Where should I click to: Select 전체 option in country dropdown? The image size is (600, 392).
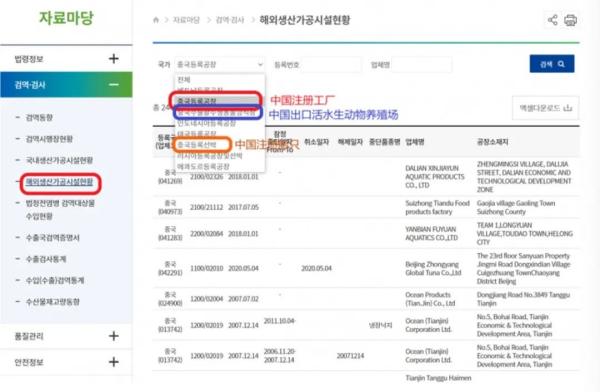click(184, 80)
